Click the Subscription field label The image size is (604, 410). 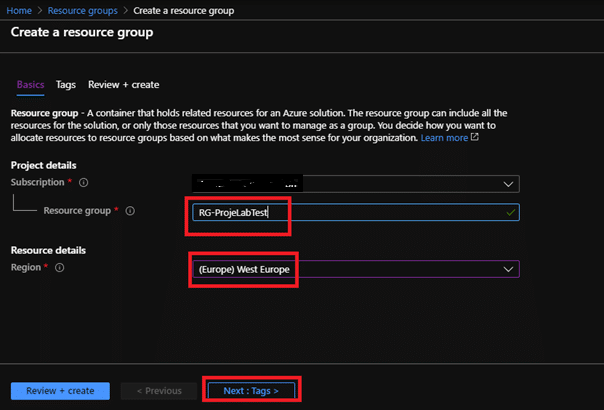coord(37,182)
